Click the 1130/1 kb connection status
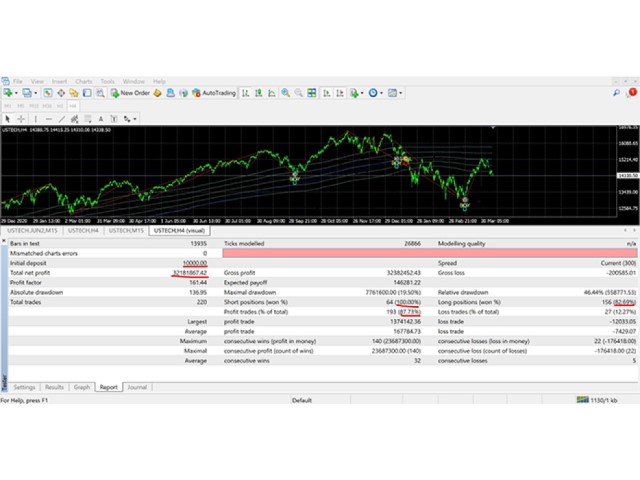Screen dimensions: 640x480 pyautogui.click(x=598, y=400)
